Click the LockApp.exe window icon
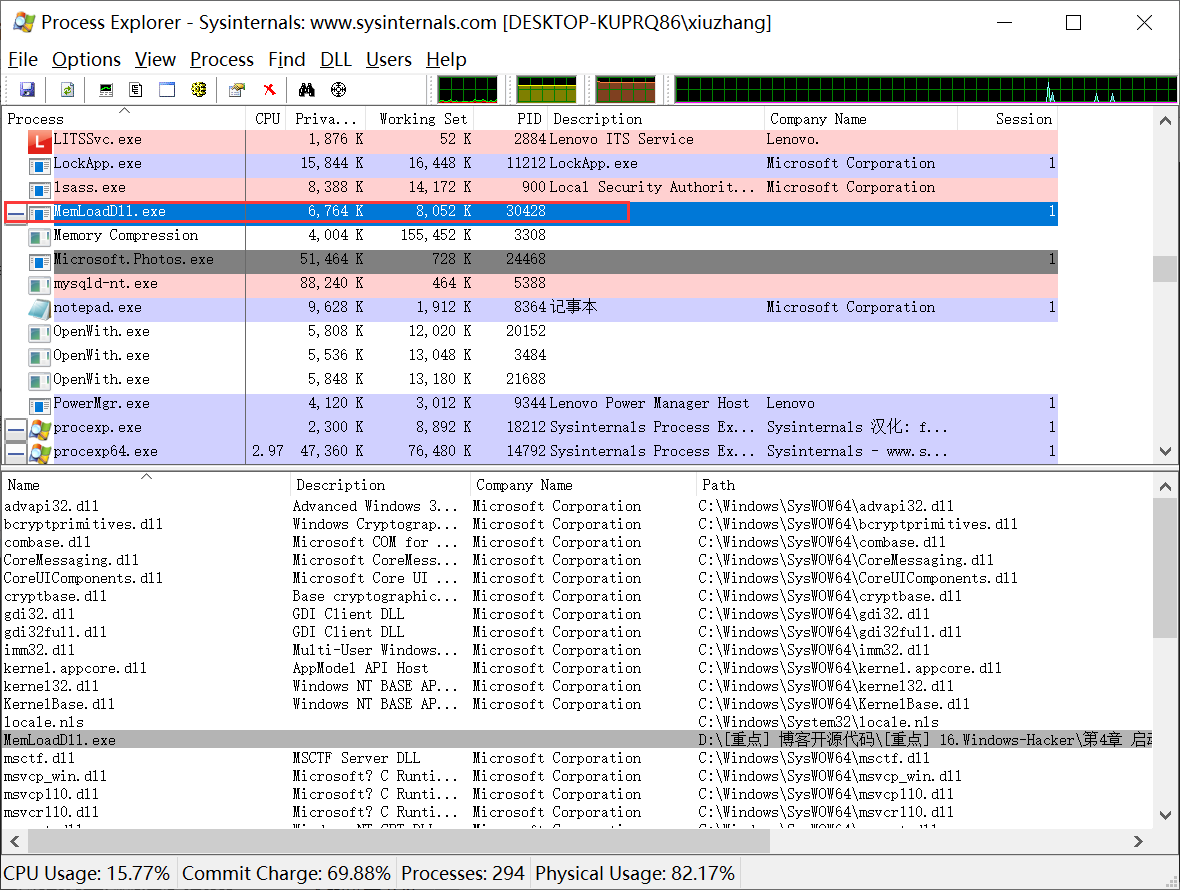 (x=39, y=165)
